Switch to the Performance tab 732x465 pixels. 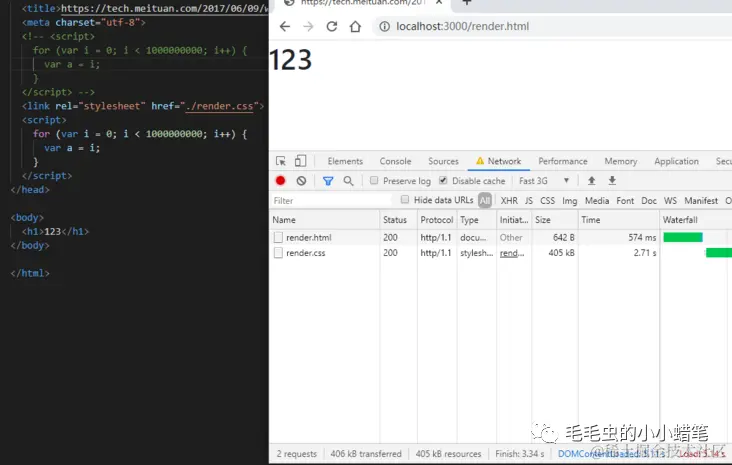(563, 161)
